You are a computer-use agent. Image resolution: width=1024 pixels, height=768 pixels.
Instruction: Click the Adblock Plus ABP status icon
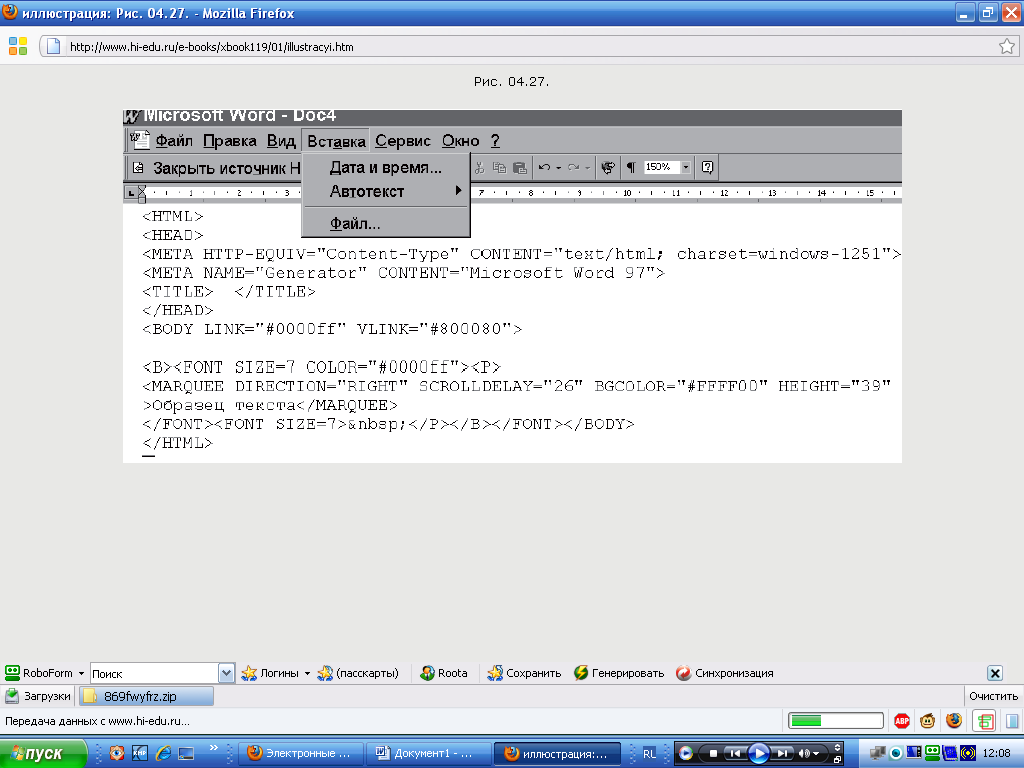coord(902,721)
